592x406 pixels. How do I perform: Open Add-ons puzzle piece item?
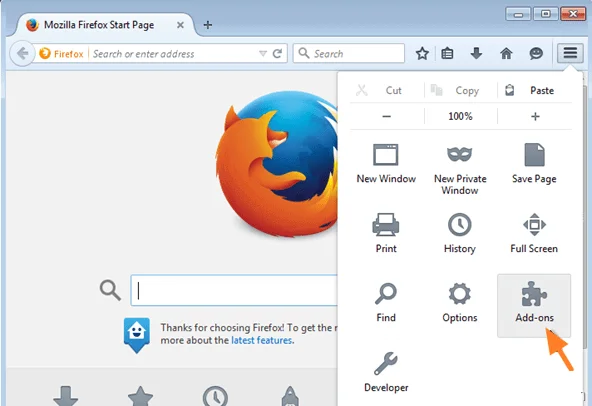click(534, 305)
